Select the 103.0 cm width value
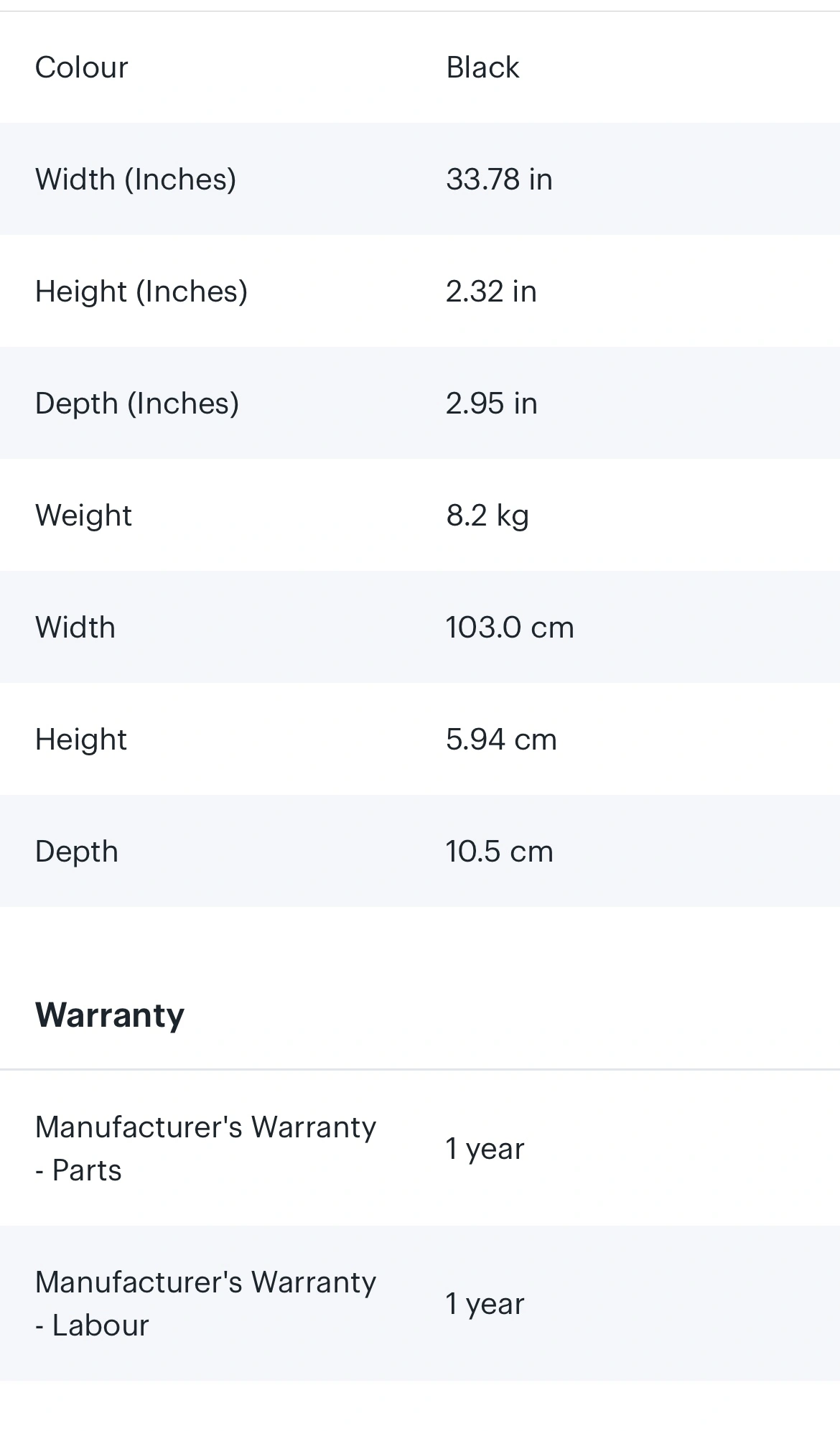The height and width of the screenshot is (1431, 840). 510,628
